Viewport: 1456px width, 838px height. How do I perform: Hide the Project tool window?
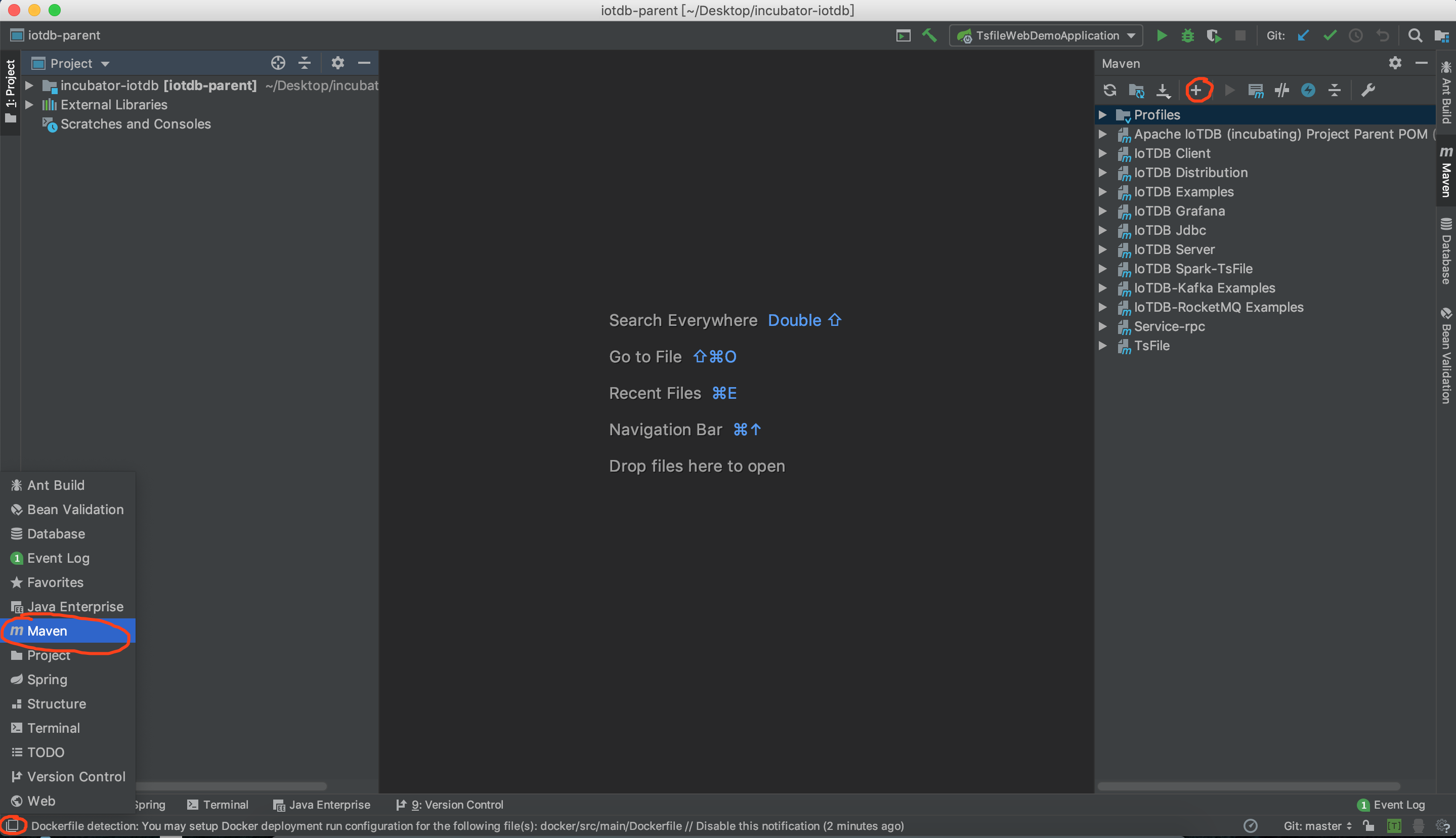364,63
